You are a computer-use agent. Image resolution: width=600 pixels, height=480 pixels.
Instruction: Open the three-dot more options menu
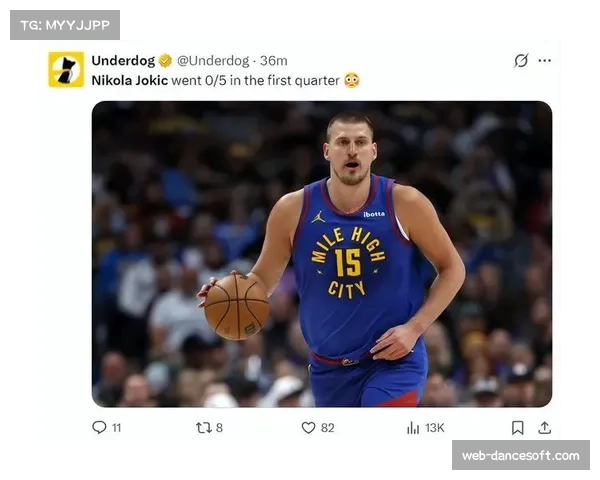pos(545,60)
